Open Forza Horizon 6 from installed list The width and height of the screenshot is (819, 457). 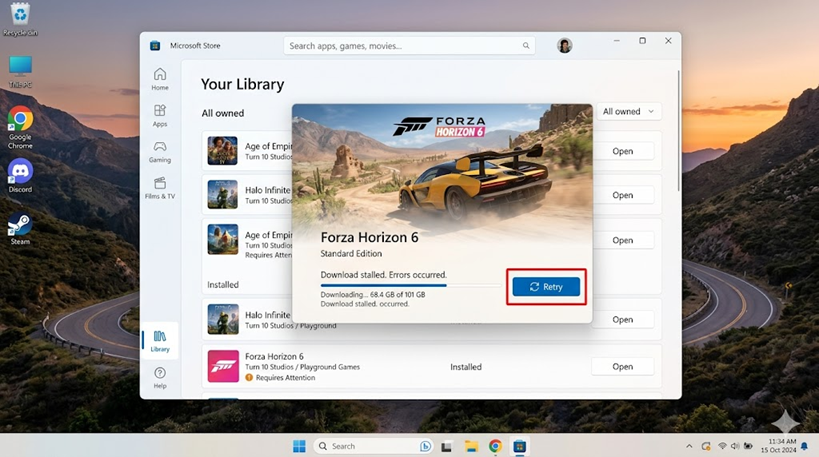click(622, 367)
